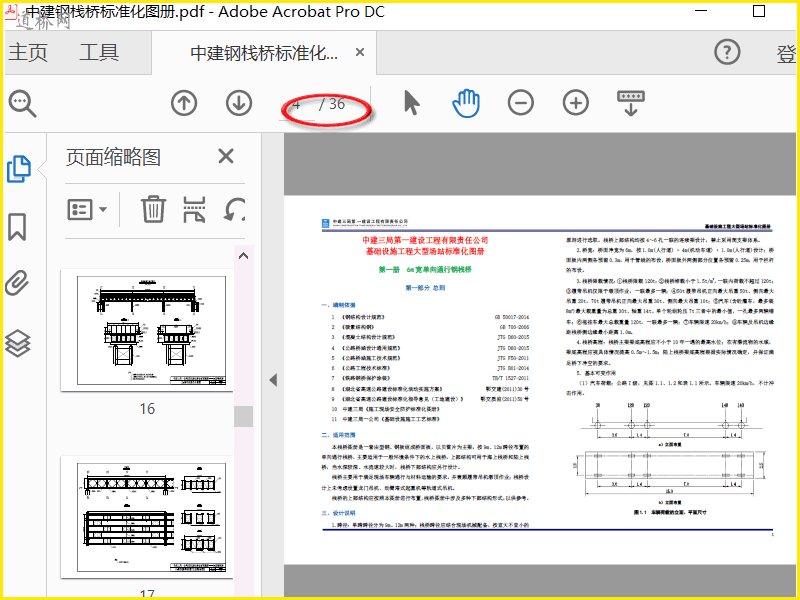Open the thumbnail options dropdown menu
The height and width of the screenshot is (600, 800).
(87, 210)
